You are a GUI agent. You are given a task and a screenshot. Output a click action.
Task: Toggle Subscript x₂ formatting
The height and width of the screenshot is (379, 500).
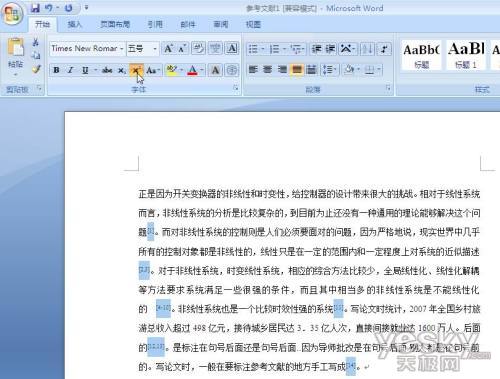pyautogui.click(x=121, y=70)
